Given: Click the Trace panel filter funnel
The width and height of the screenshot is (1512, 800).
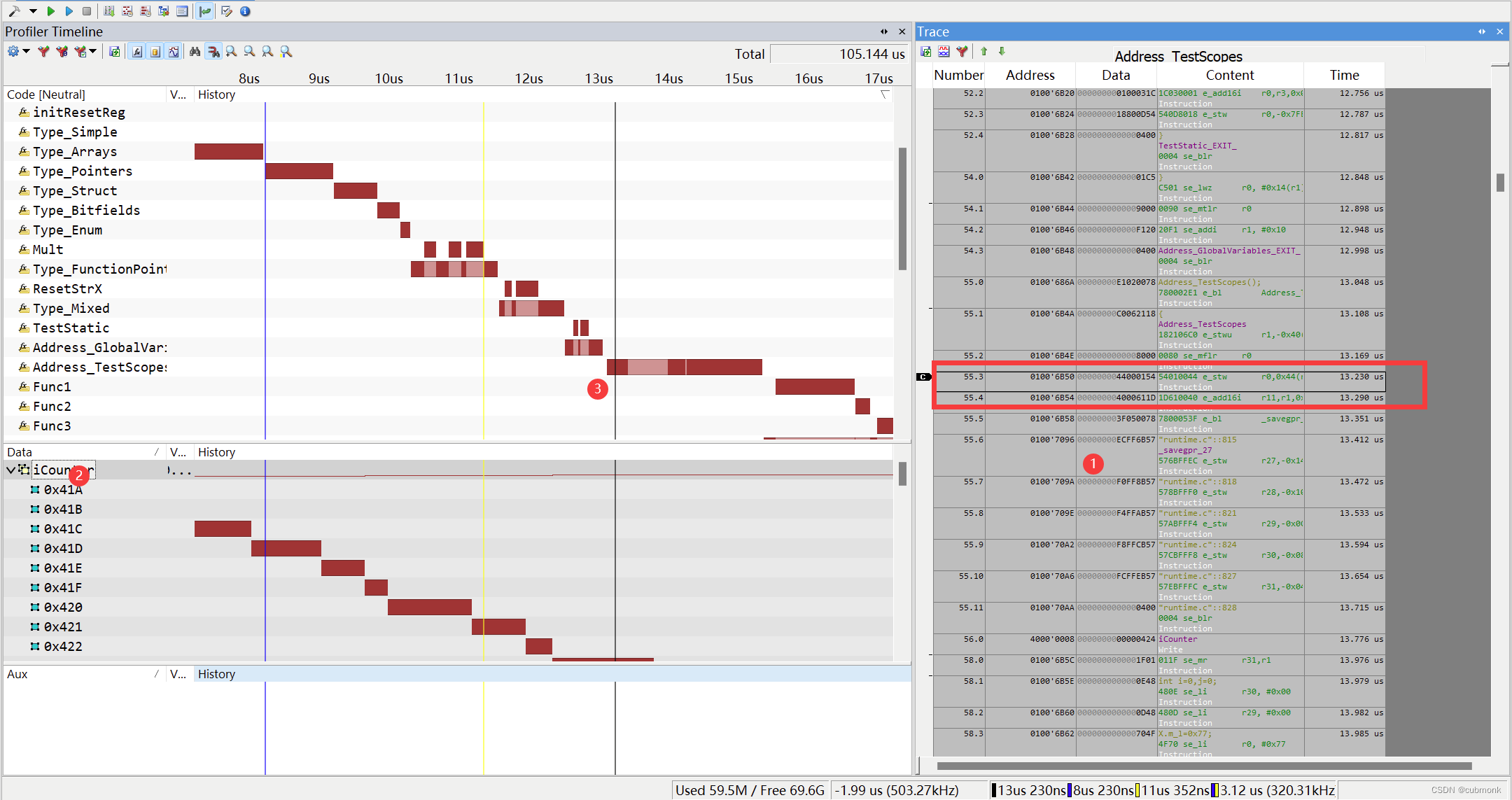Looking at the screenshot, I should pyautogui.click(x=962, y=51).
